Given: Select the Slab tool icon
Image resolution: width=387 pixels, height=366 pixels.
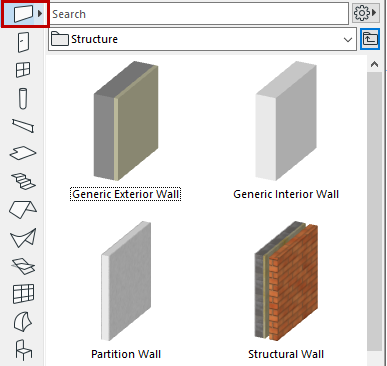Looking at the screenshot, I should coord(23,153).
